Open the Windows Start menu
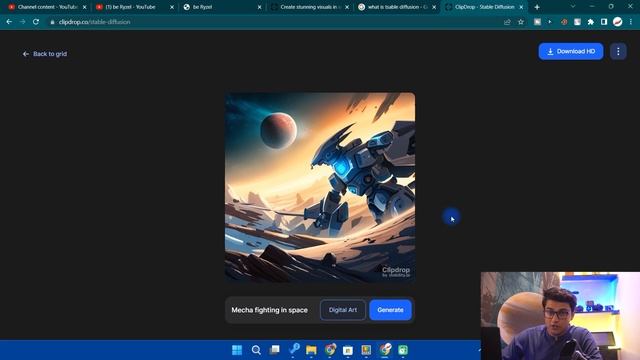640x360 pixels. pyautogui.click(x=237, y=350)
